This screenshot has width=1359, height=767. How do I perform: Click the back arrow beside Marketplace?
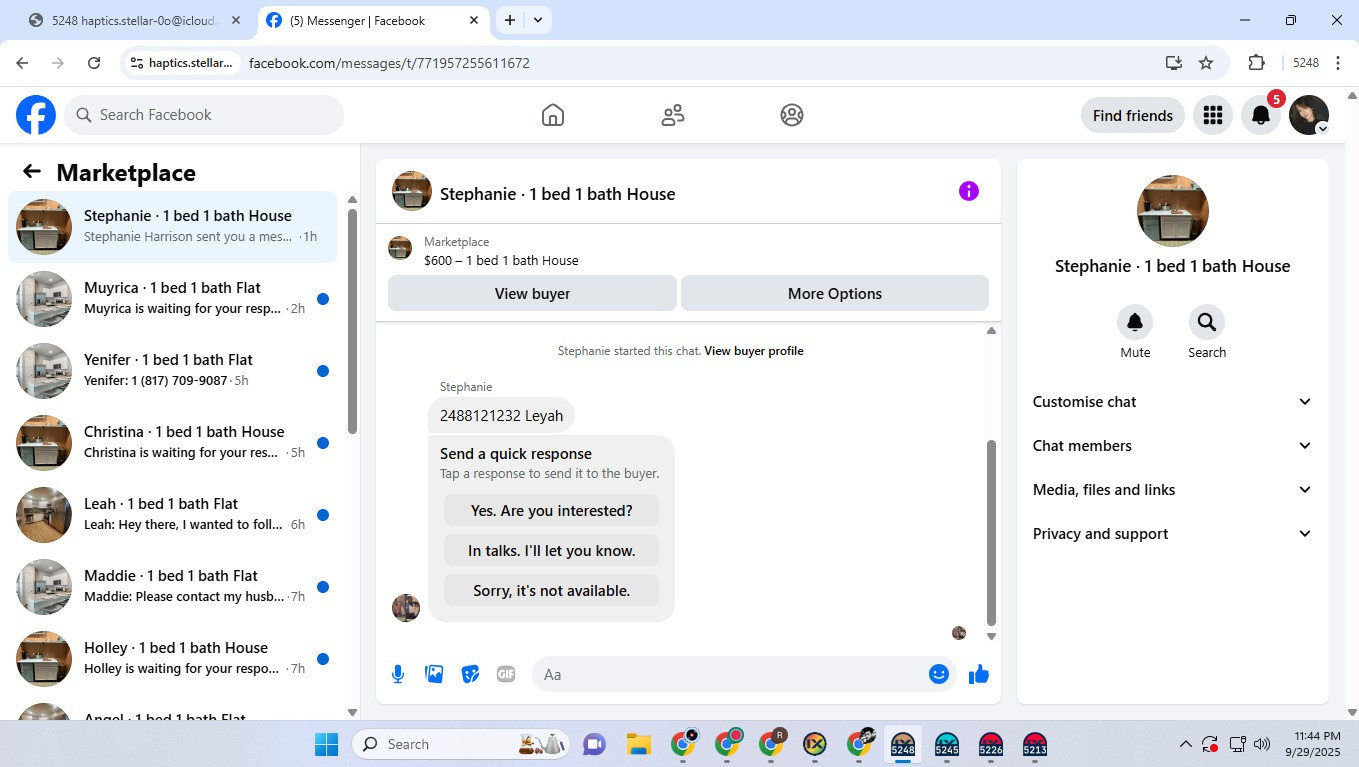coord(32,172)
